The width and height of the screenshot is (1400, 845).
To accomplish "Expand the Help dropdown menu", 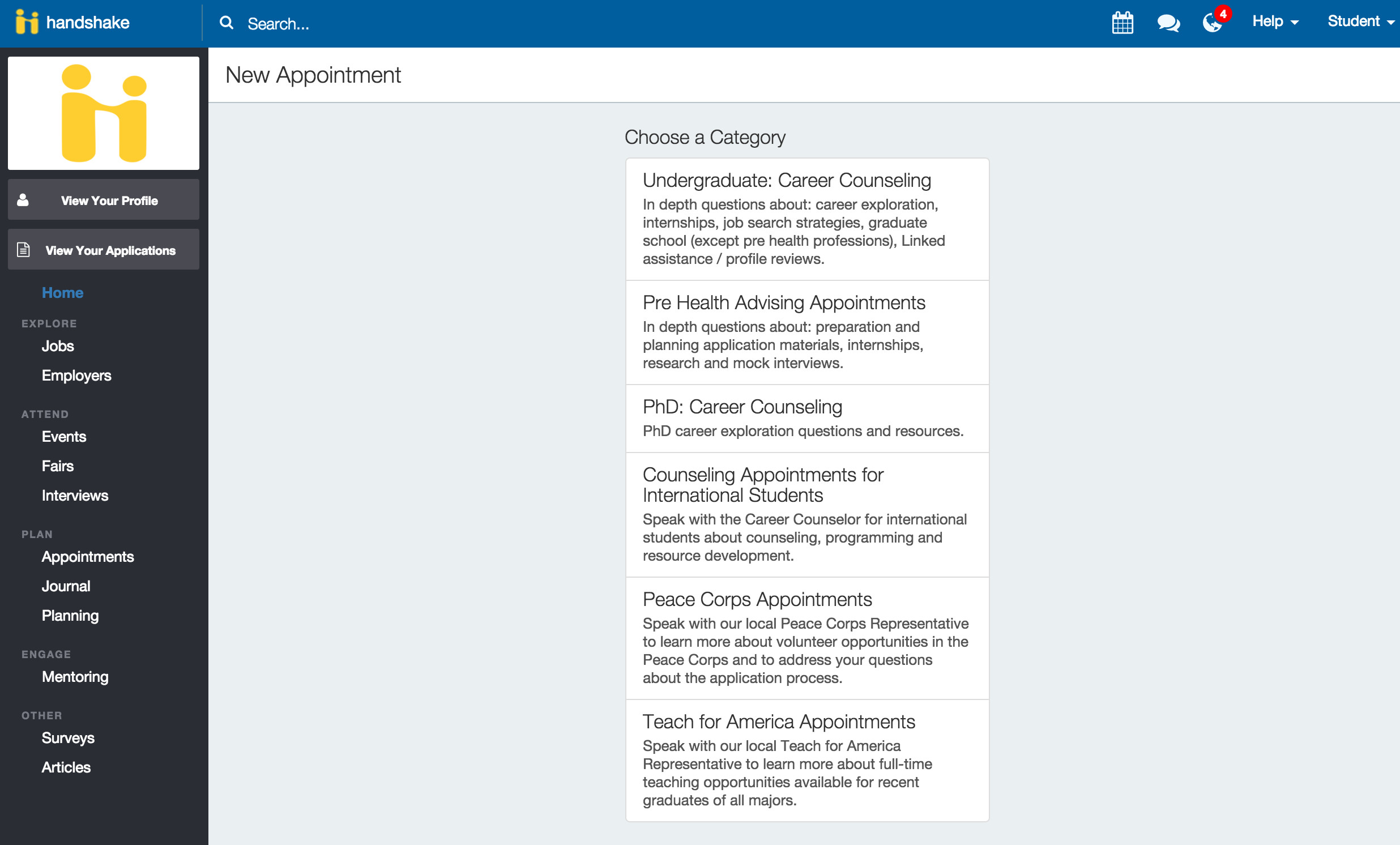I will pos(1275,22).
